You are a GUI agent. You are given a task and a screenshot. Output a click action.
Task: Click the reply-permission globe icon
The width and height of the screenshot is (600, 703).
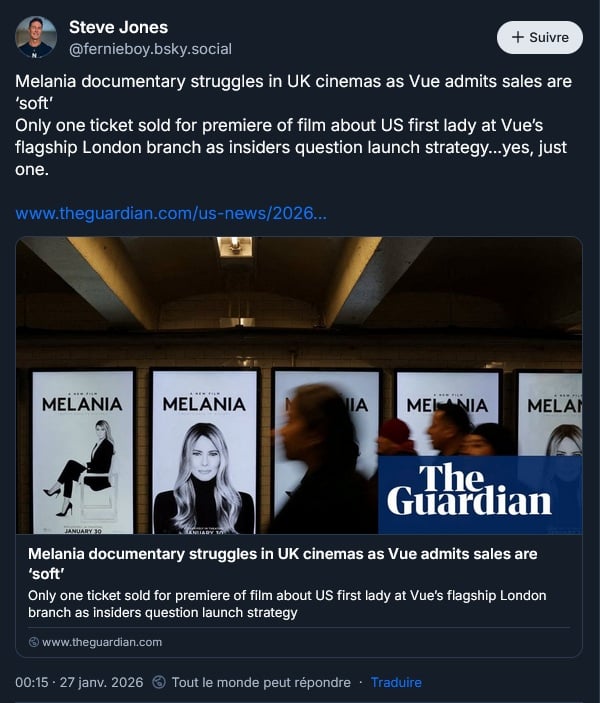pyautogui.click(x=159, y=682)
